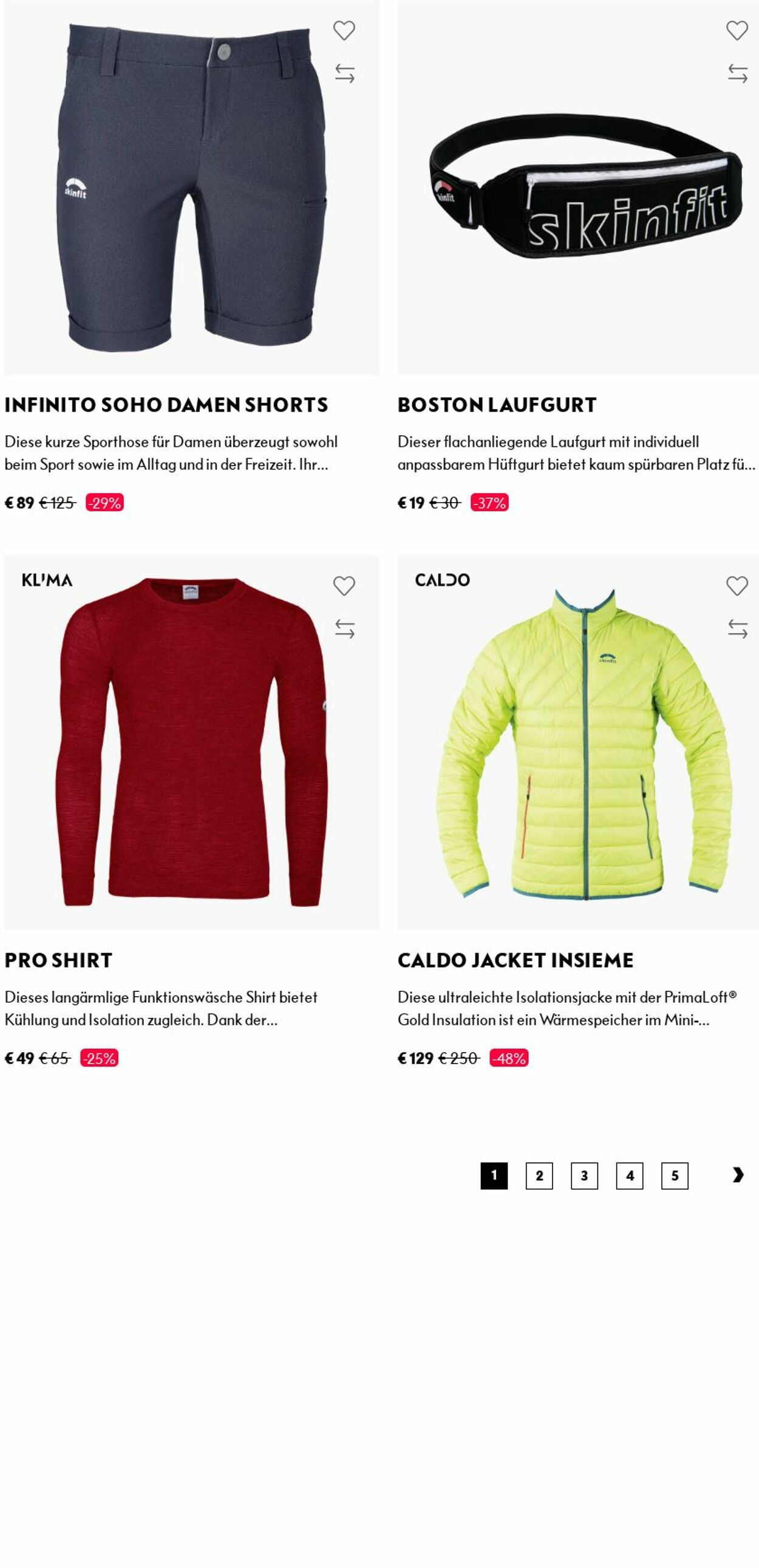Image resolution: width=759 pixels, height=1568 pixels.
Task: Go to page 2 of results
Action: (x=539, y=1175)
